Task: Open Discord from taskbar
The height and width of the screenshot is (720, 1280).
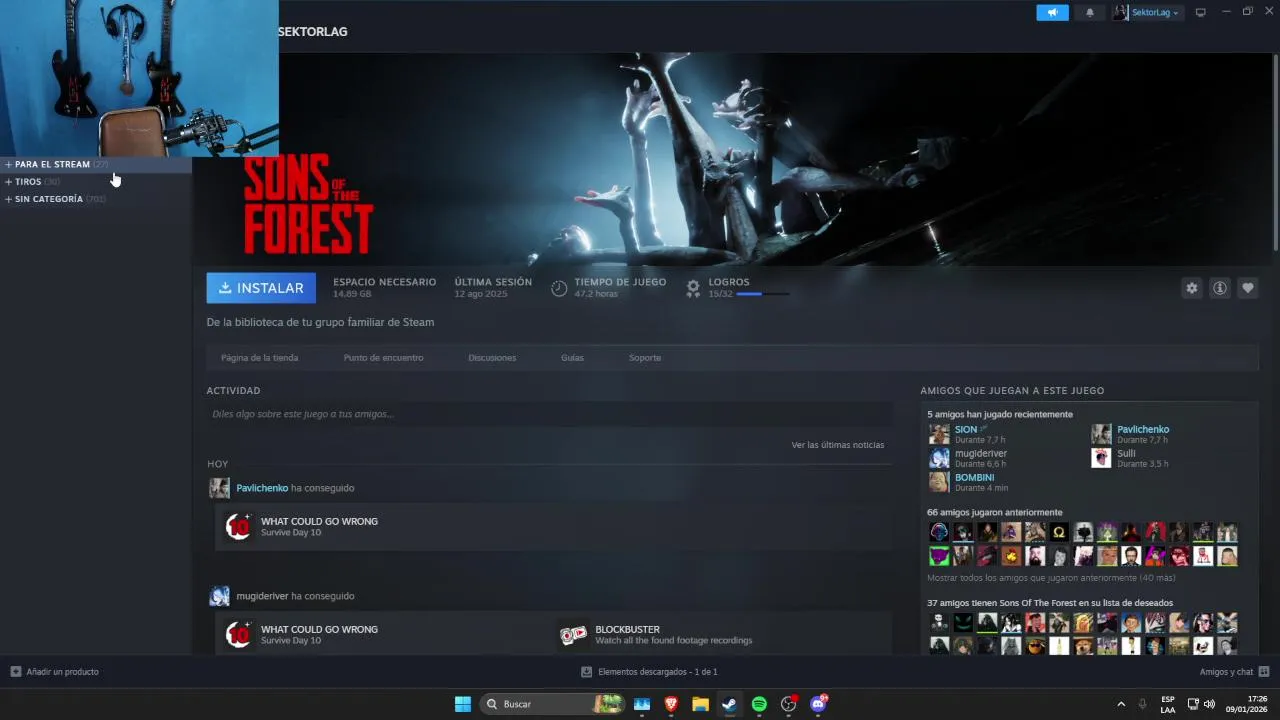Action: [818, 704]
